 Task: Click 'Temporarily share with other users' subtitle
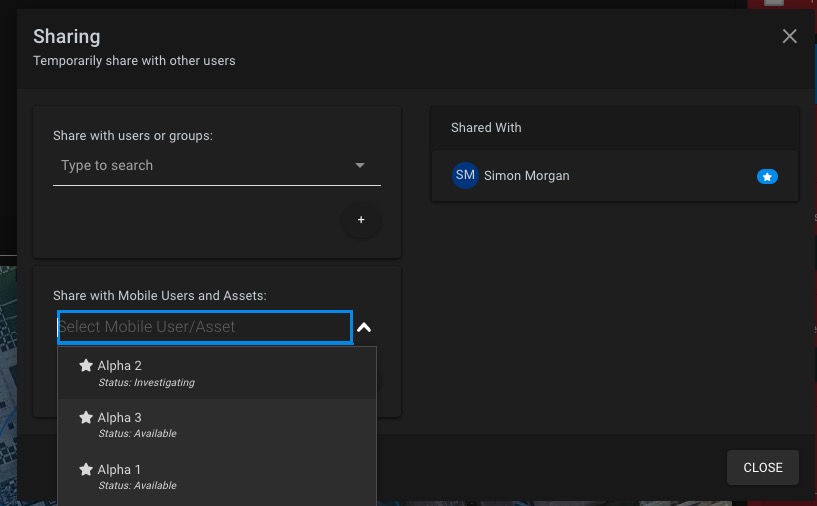134,60
